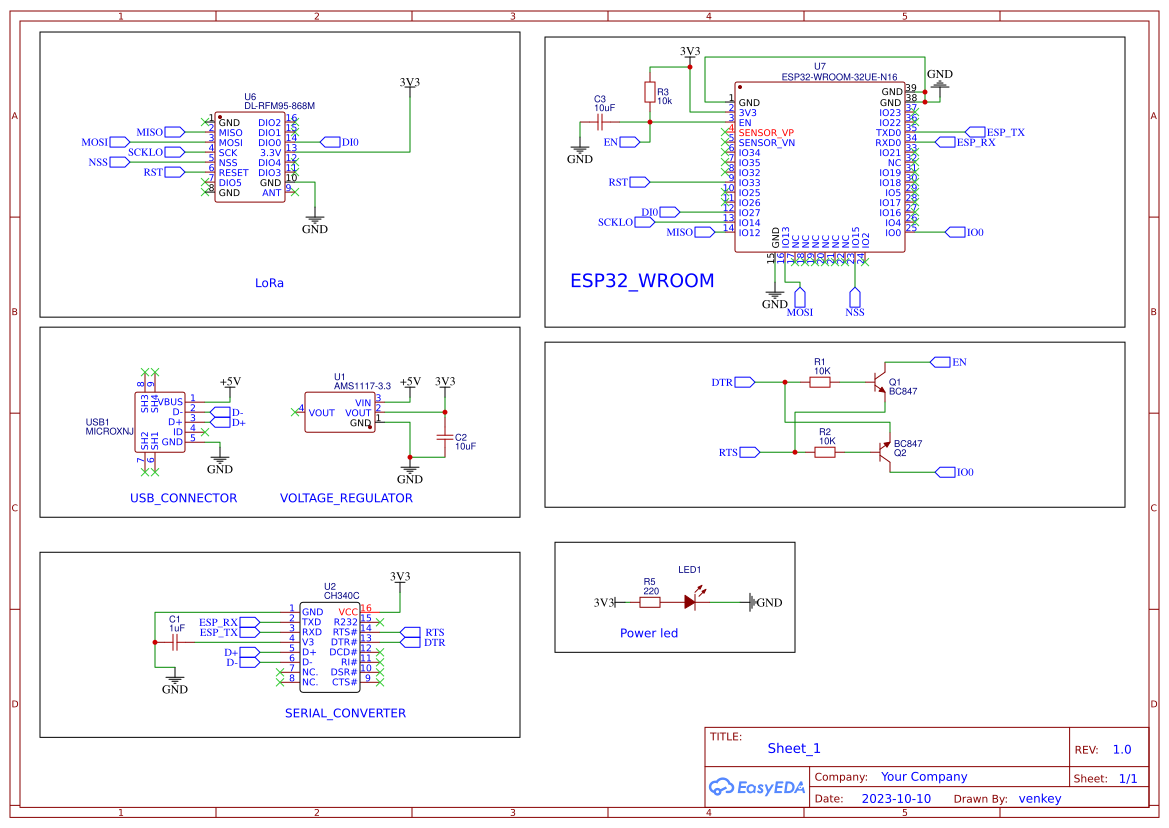Image resolution: width=1169 pixels, height=828 pixels.
Task: Select the DL-RFM95-868M LoRa module U6
Action: [250, 155]
